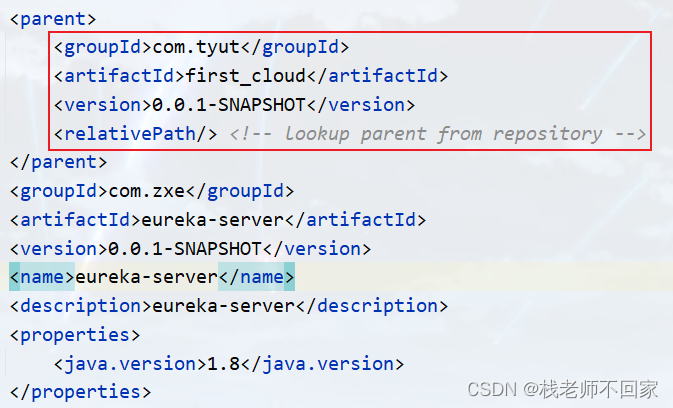Click the relativePath self-closing tag
Screen dimensions: 673x408
coord(136,134)
